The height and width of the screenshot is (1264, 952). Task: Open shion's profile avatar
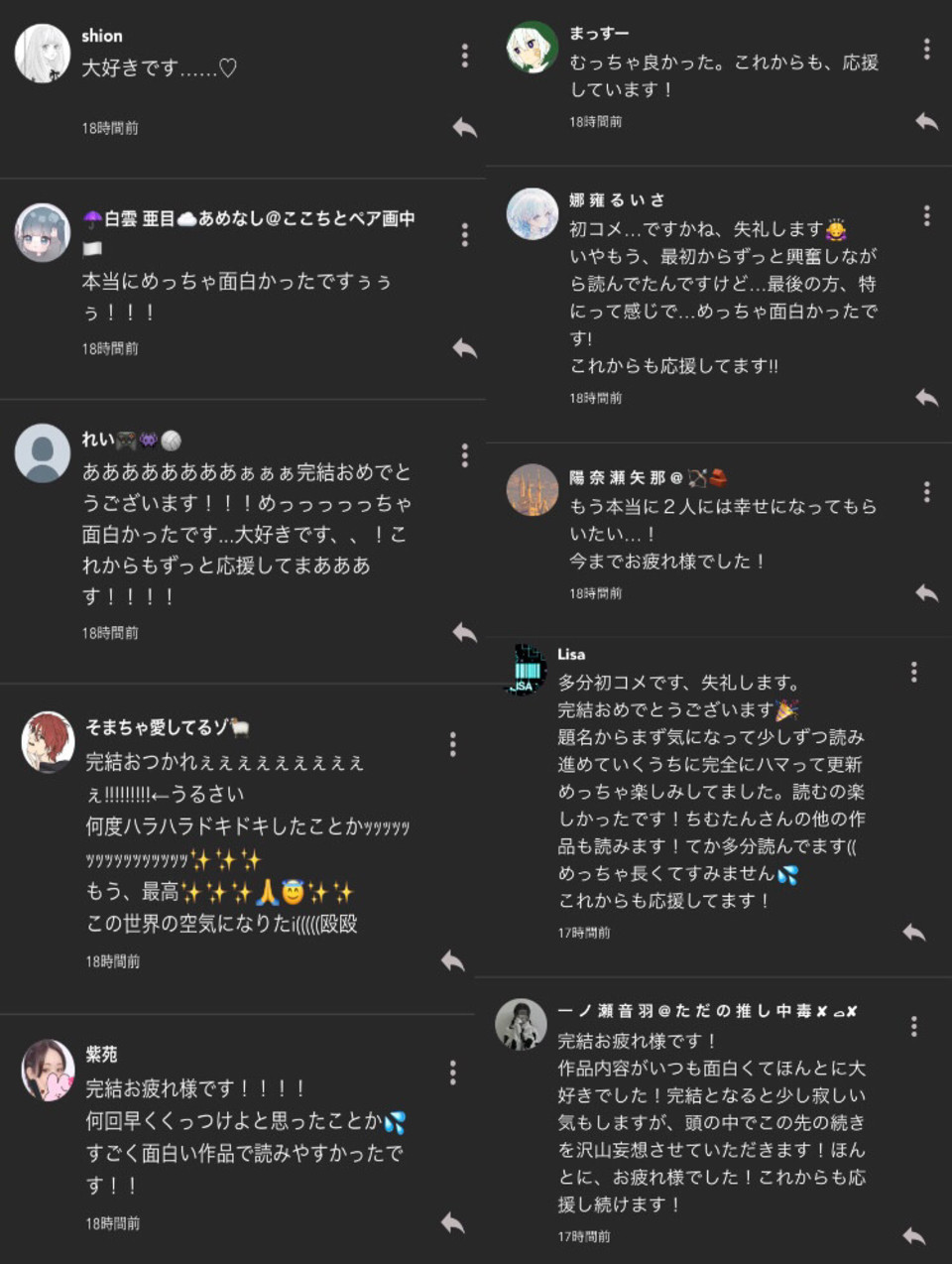[x=43, y=54]
